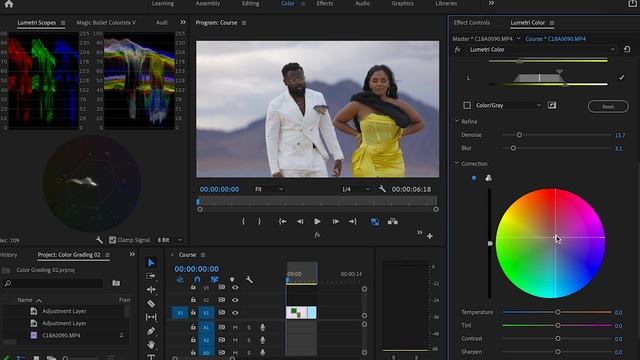Open the Program monitor button editor plus
640x360 pixels.
pyautogui.click(x=430, y=236)
